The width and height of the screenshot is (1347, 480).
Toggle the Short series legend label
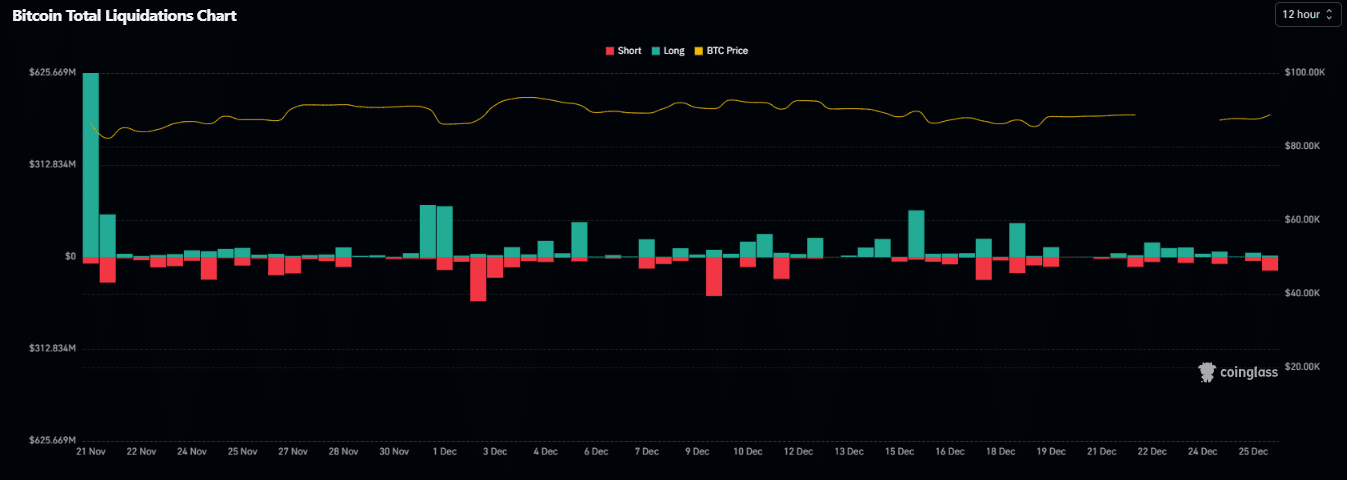629,50
